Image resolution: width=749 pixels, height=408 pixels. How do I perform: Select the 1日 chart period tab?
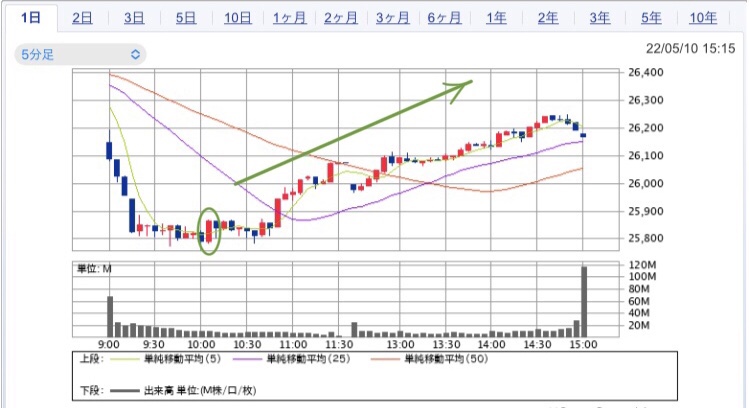click(x=31, y=18)
